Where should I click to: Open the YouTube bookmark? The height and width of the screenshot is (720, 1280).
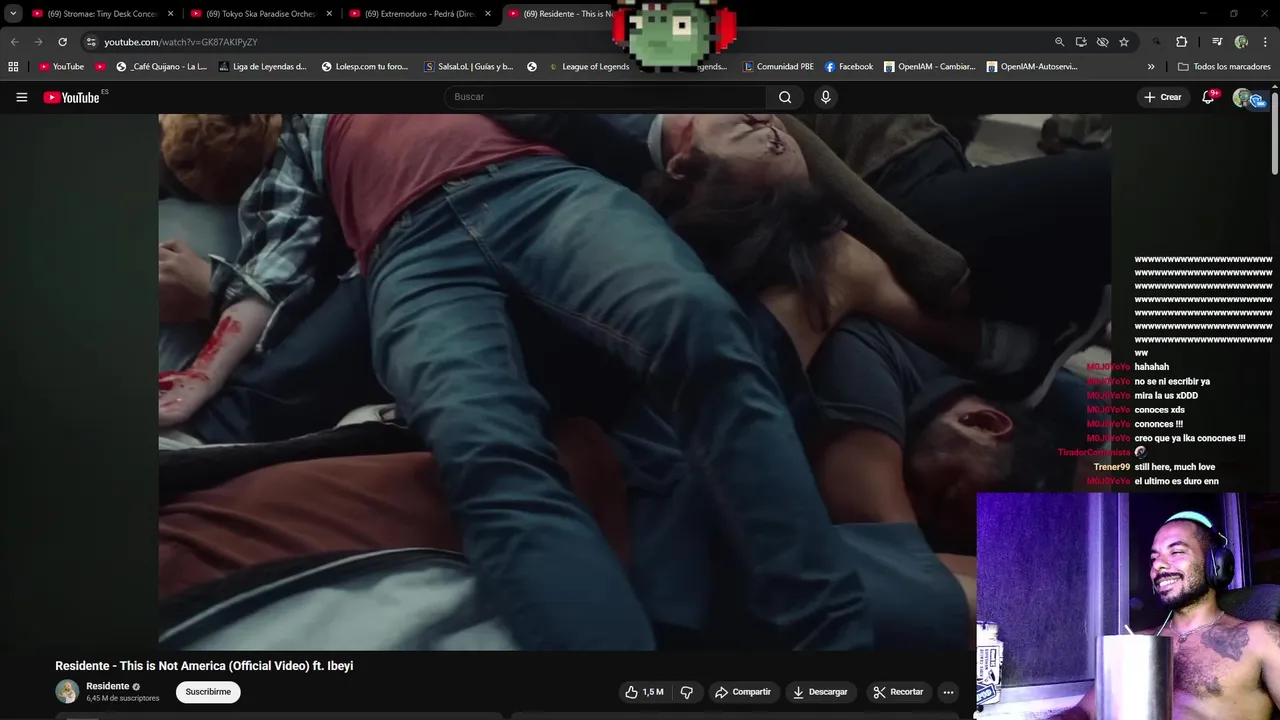[61, 67]
